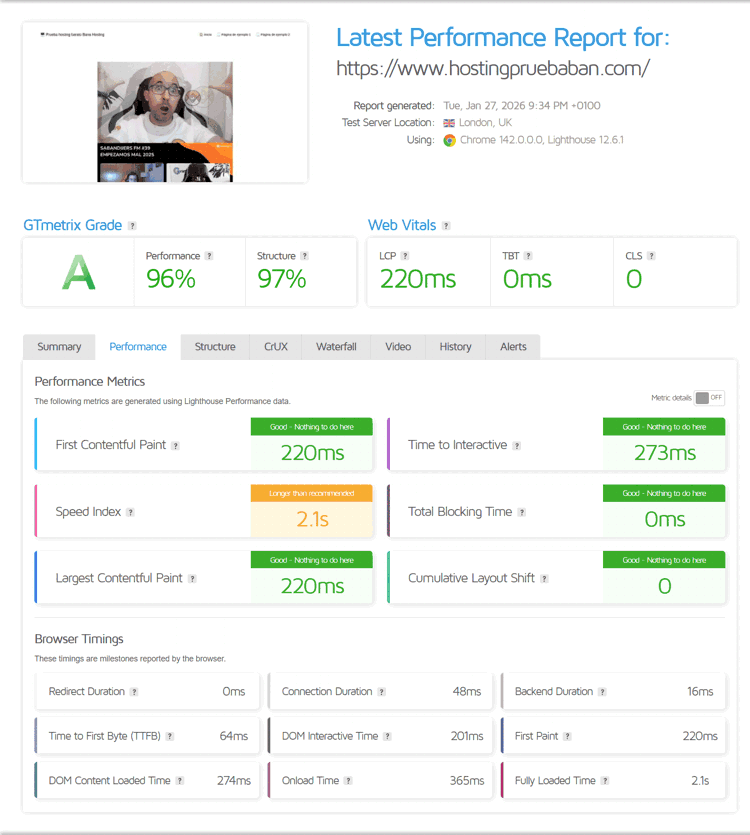Screen dimensions: 750x835
Task: Click help icon beside Time to First Byte
Action: click(x=170, y=737)
